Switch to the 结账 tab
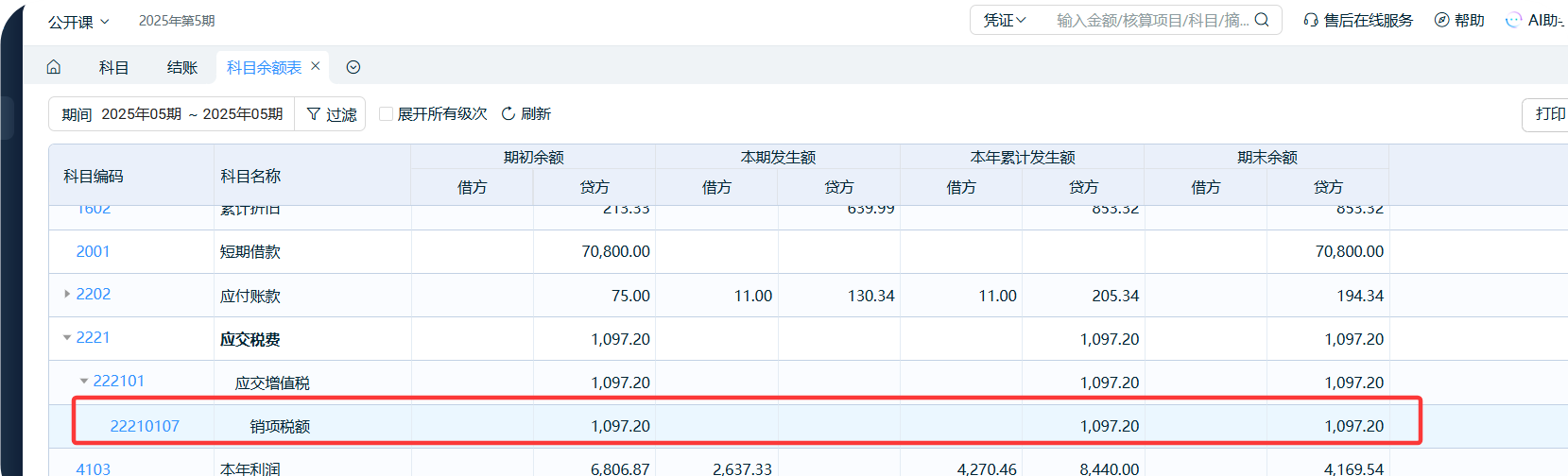Image resolution: width=1568 pixels, height=476 pixels. tap(182, 67)
